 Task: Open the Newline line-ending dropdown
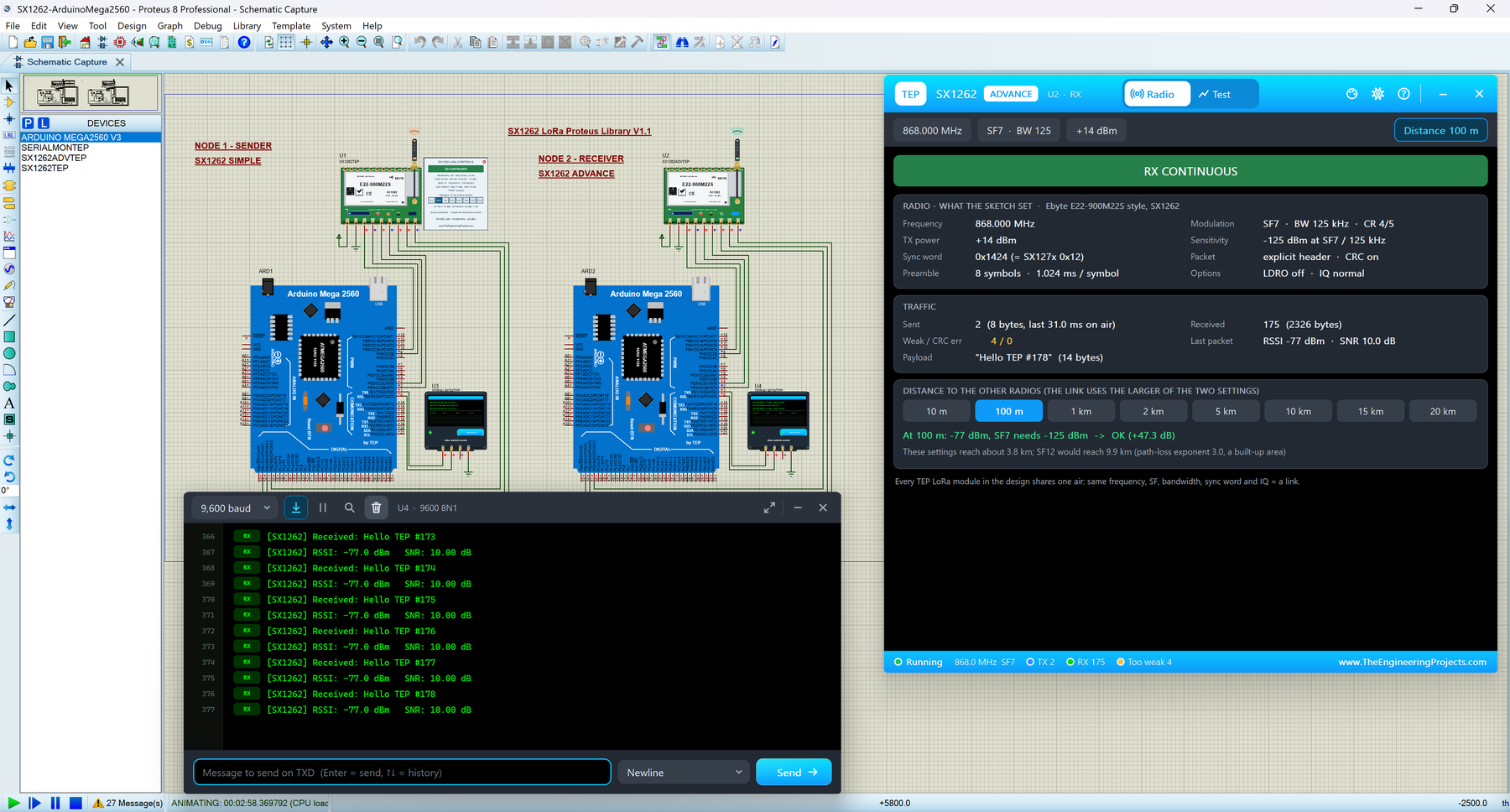(685, 773)
